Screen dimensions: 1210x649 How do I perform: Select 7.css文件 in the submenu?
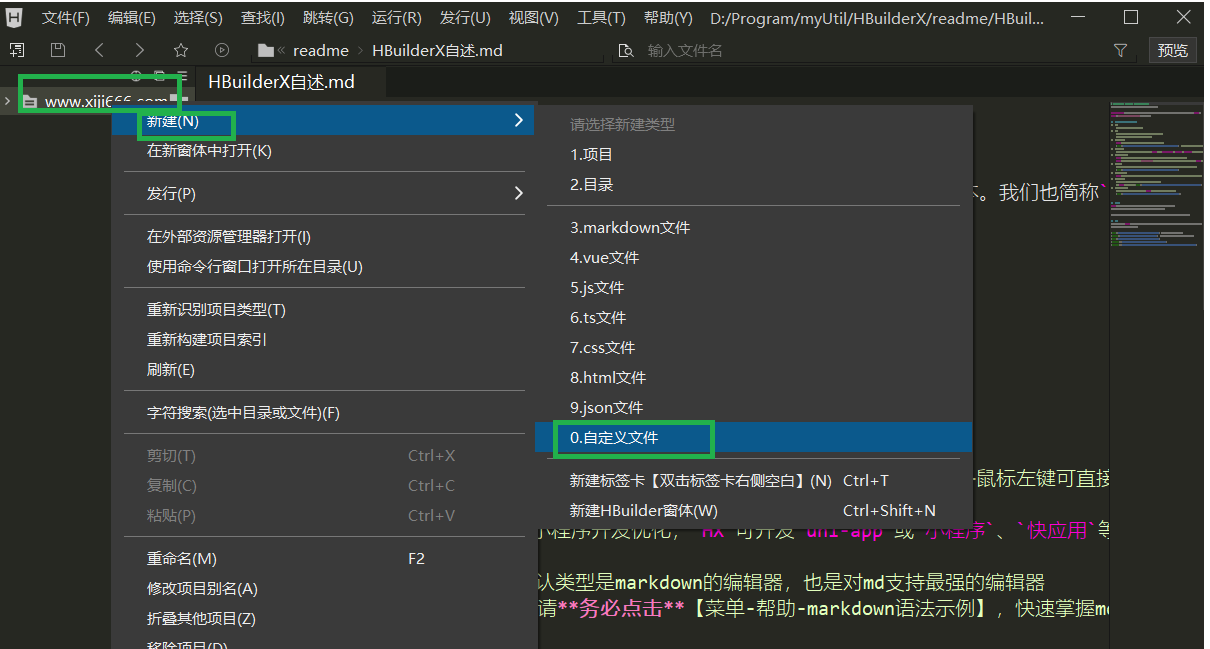coord(753,348)
